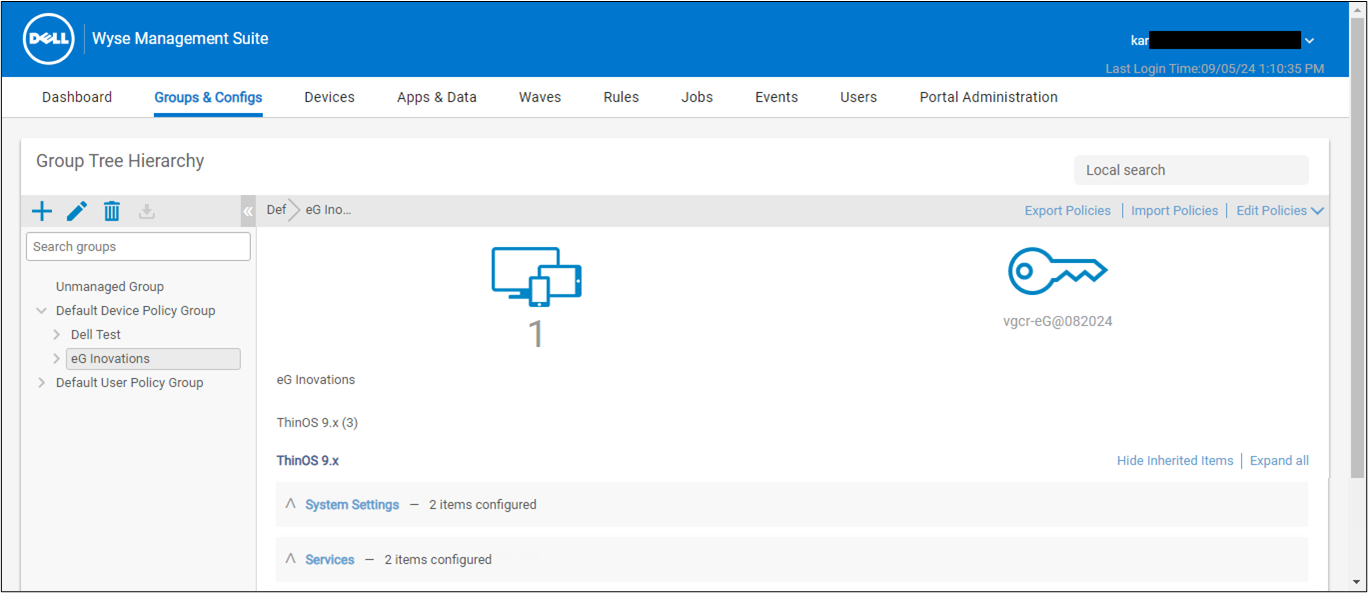Click the Dell logo icon
Screen dimensions: 1368x593
click(x=49, y=39)
